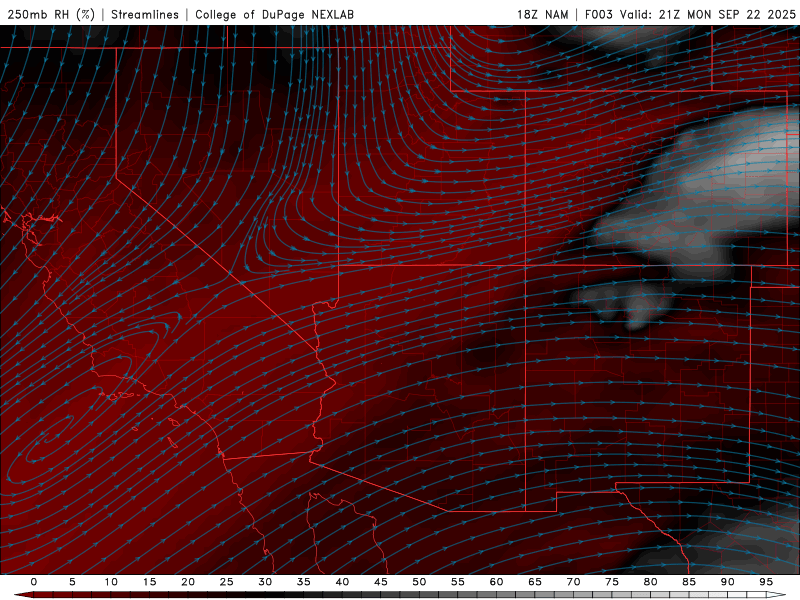Click the '65' color scale label
Viewport: 800px width, 600px height.
pyautogui.click(x=535, y=582)
